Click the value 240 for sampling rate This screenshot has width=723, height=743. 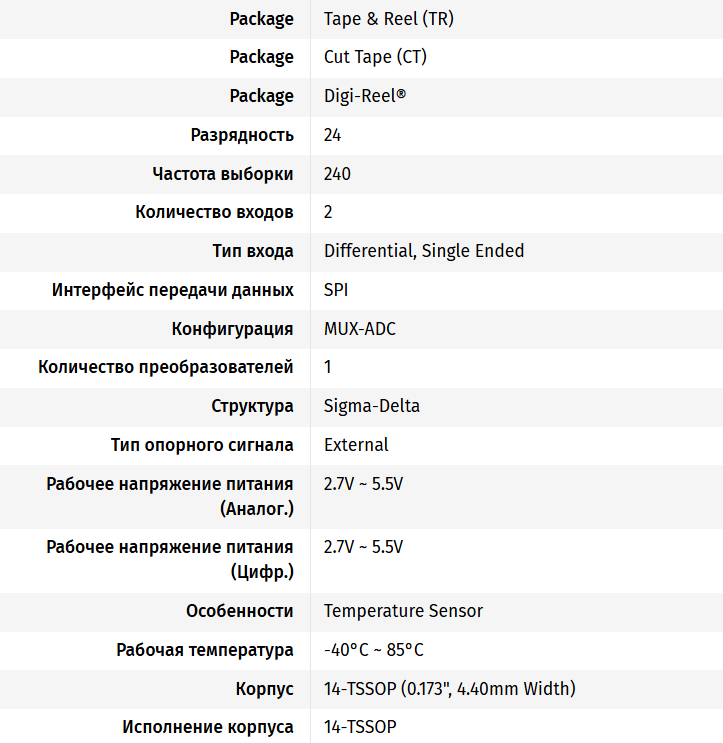[x=337, y=174]
